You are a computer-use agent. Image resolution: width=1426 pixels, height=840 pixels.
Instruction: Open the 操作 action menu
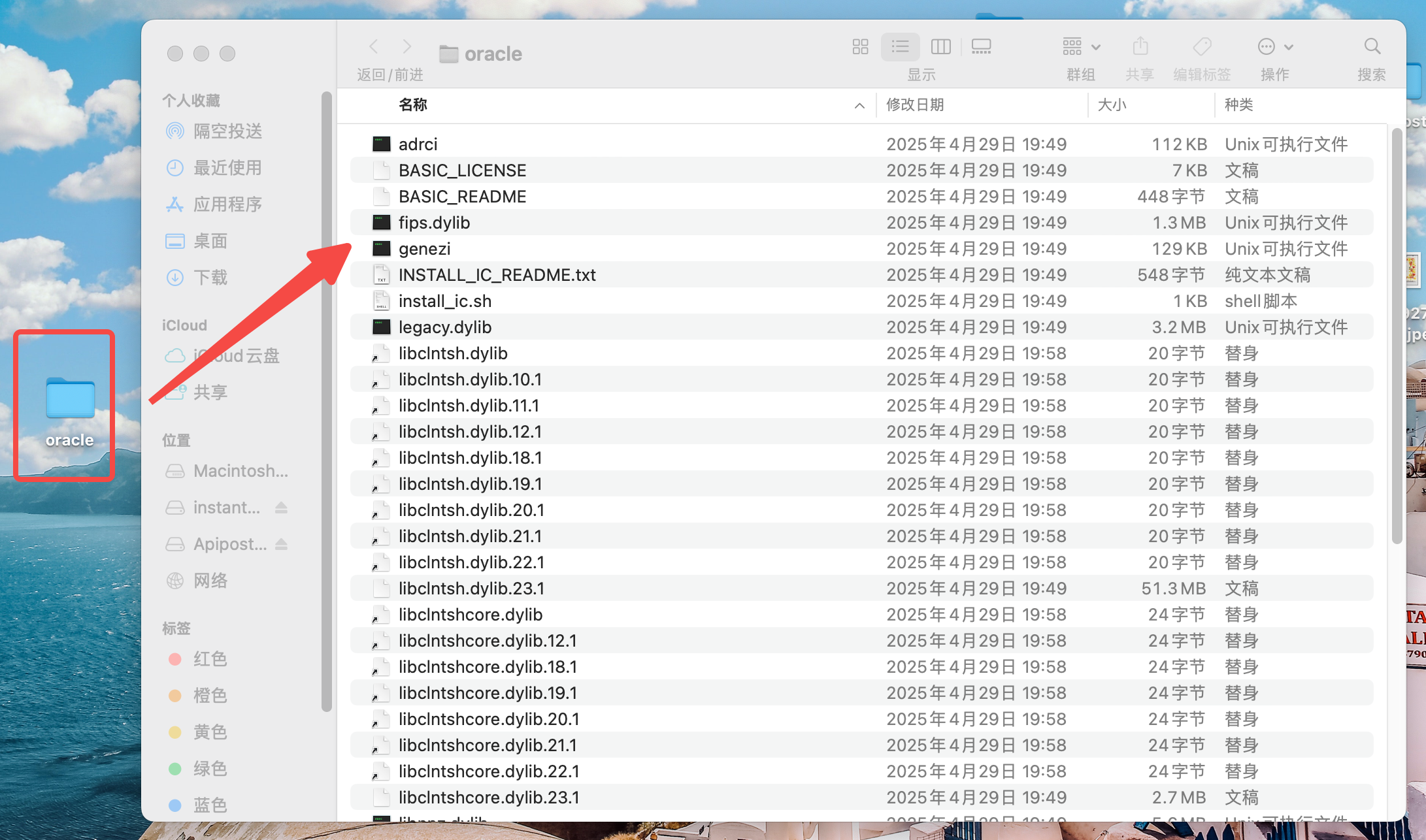(1275, 46)
